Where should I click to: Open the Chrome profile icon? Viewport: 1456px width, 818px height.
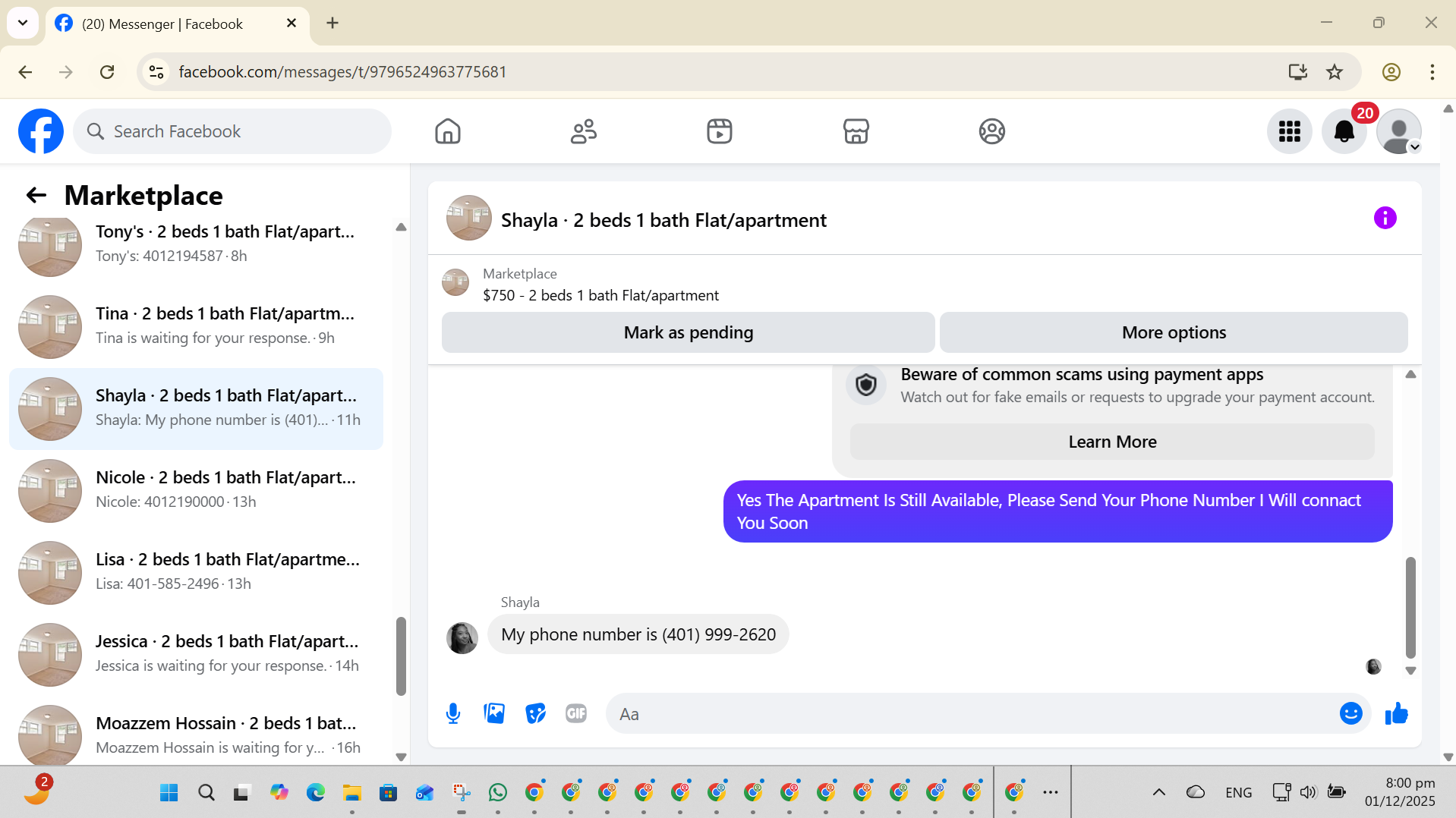tap(1391, 72)
